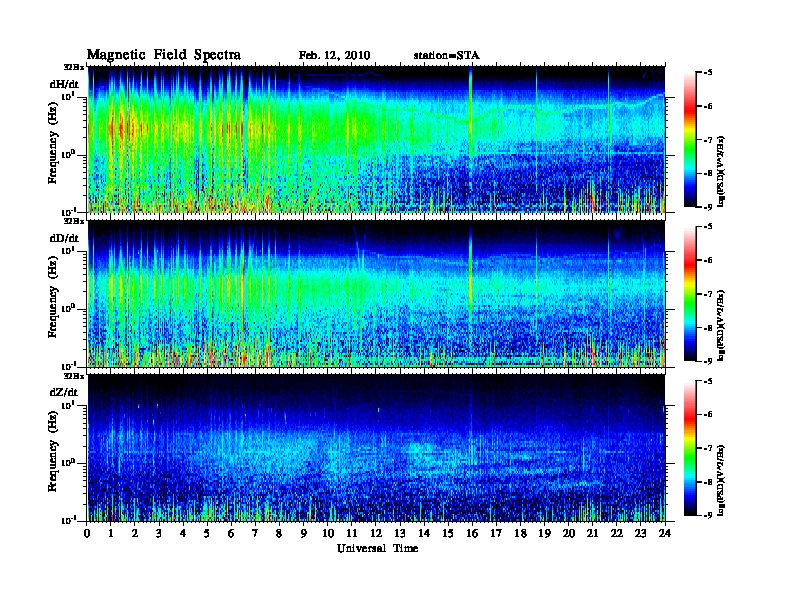Select the "Feb. 12, 2010" date label
Viewport: 792px width, 612px height.
coord(334,56)
